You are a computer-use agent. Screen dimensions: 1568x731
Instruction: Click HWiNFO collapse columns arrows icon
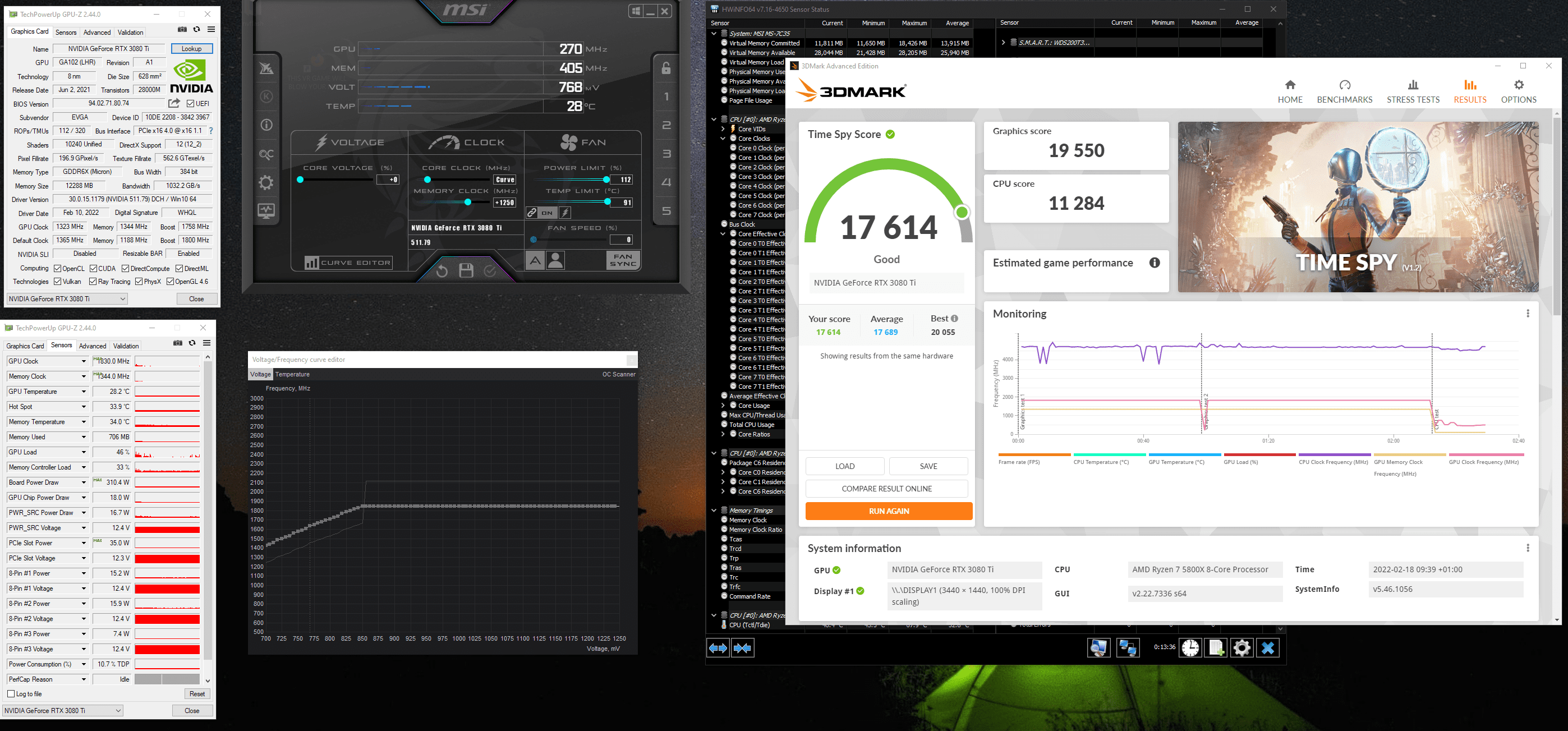coord(743,648)
